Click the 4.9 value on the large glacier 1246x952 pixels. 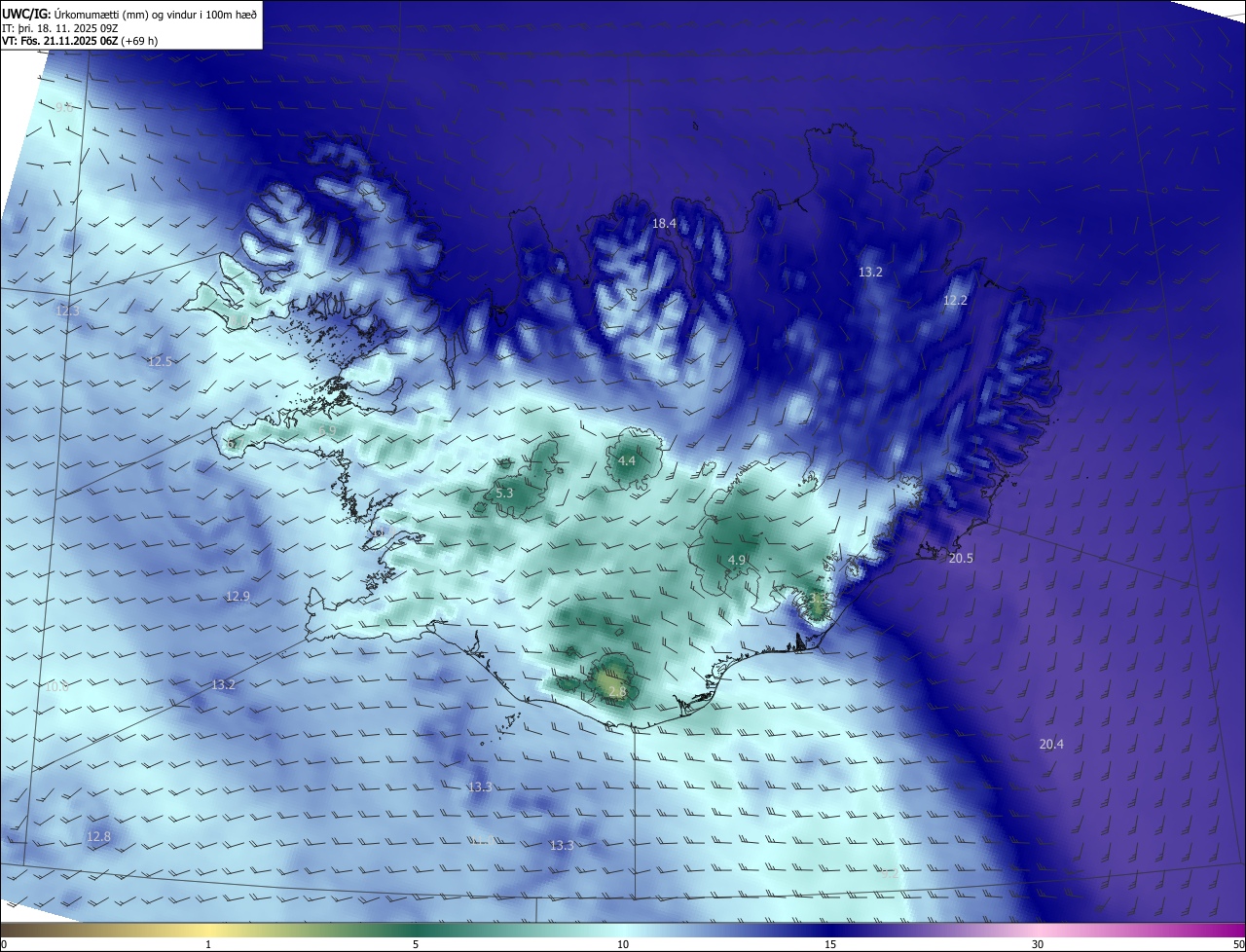pos(737,561)
